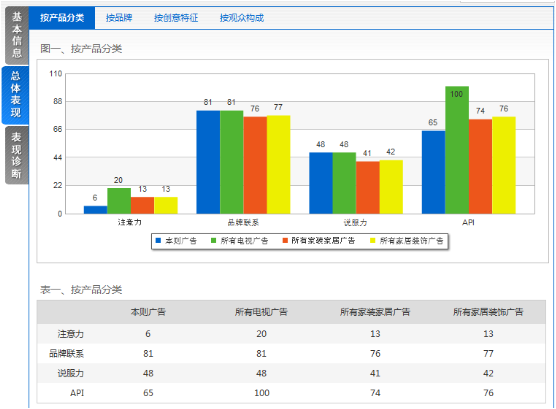Click orange 说服力 bar labeled 41
Viewport: 556px width, 409px height.
click(367, 187)
